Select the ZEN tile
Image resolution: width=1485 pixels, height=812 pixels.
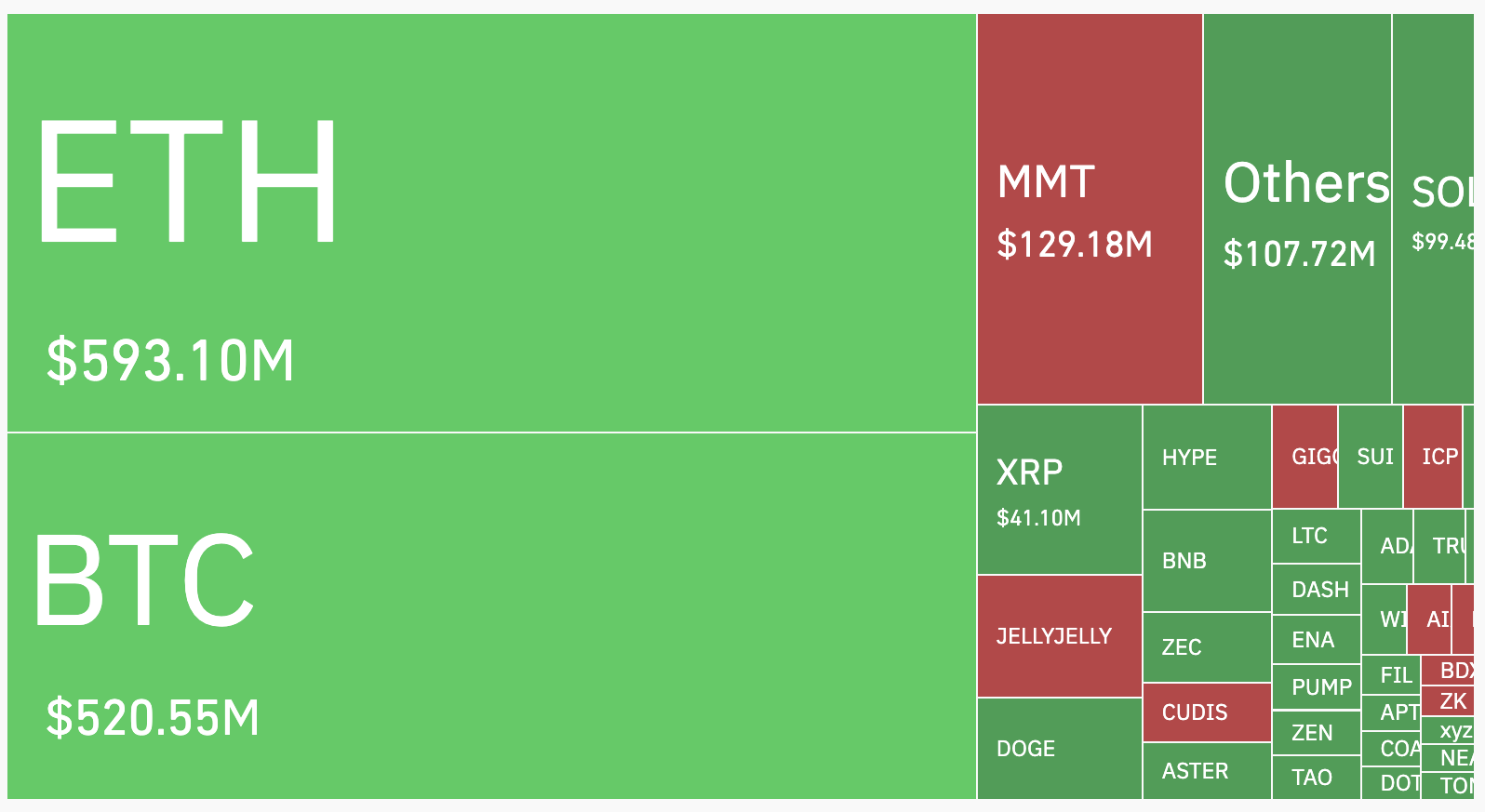click(x=1316, y=733)
